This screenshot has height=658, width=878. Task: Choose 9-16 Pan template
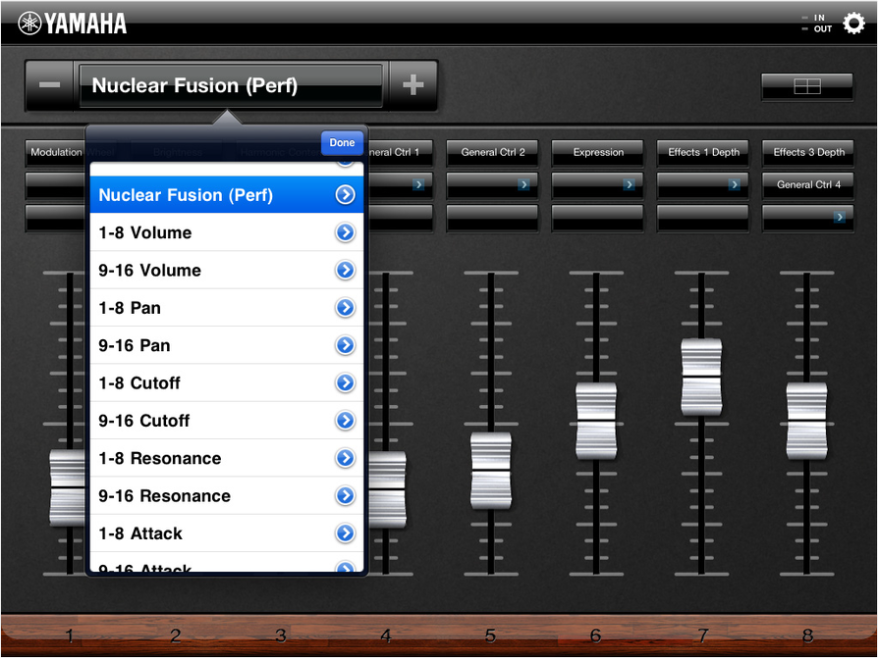pyautogui.click(x=227, y=345)
